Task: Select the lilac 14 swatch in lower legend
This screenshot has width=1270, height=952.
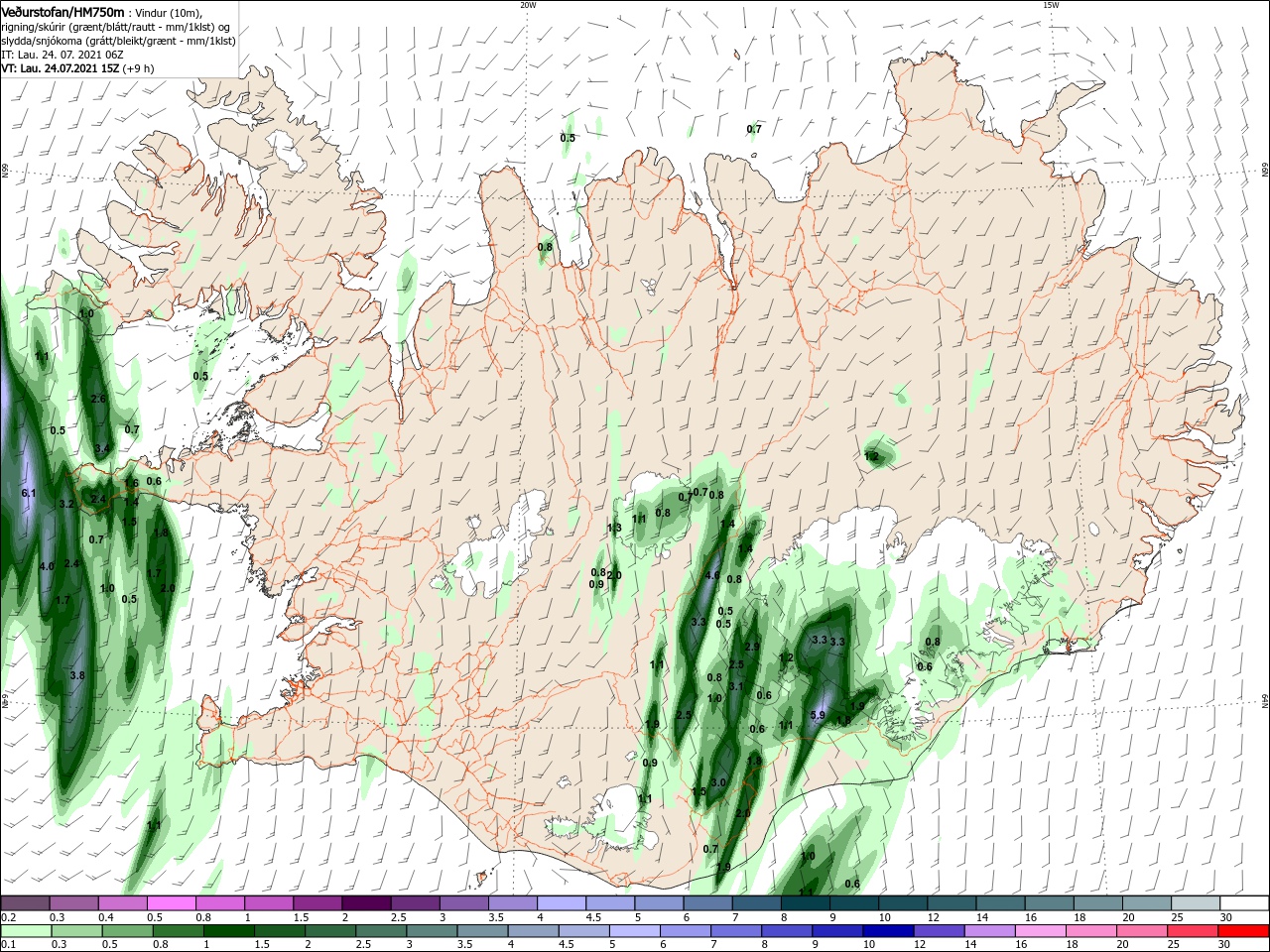Action: pos(989,931)
